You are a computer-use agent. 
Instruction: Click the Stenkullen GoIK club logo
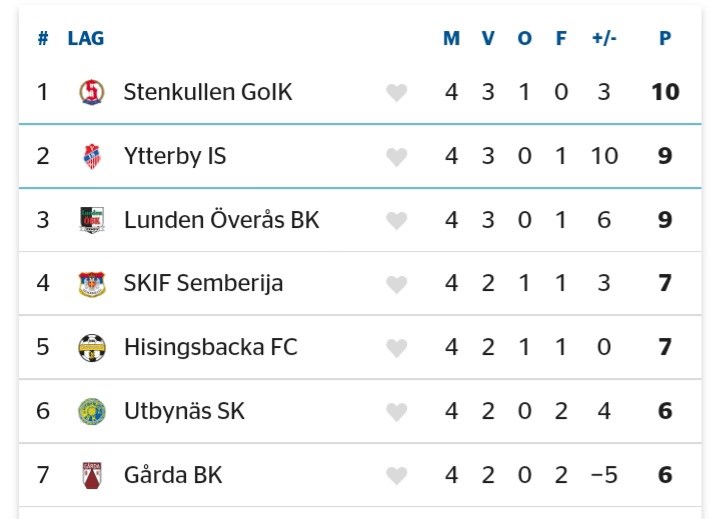tap(91, 92)
